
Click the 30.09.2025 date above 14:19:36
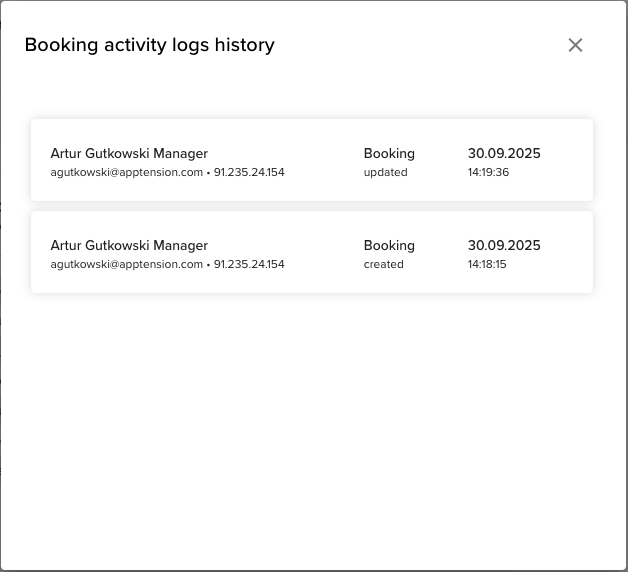(x=504, y=153)
